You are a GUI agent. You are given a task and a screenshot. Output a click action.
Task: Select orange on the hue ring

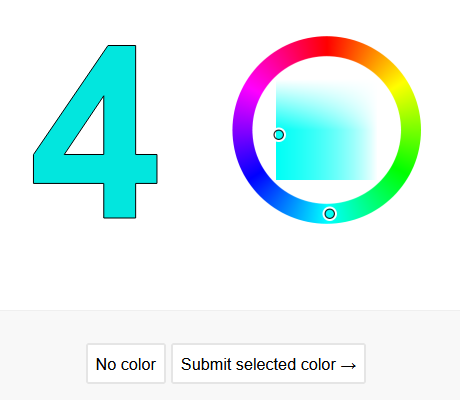click(369, 57)
